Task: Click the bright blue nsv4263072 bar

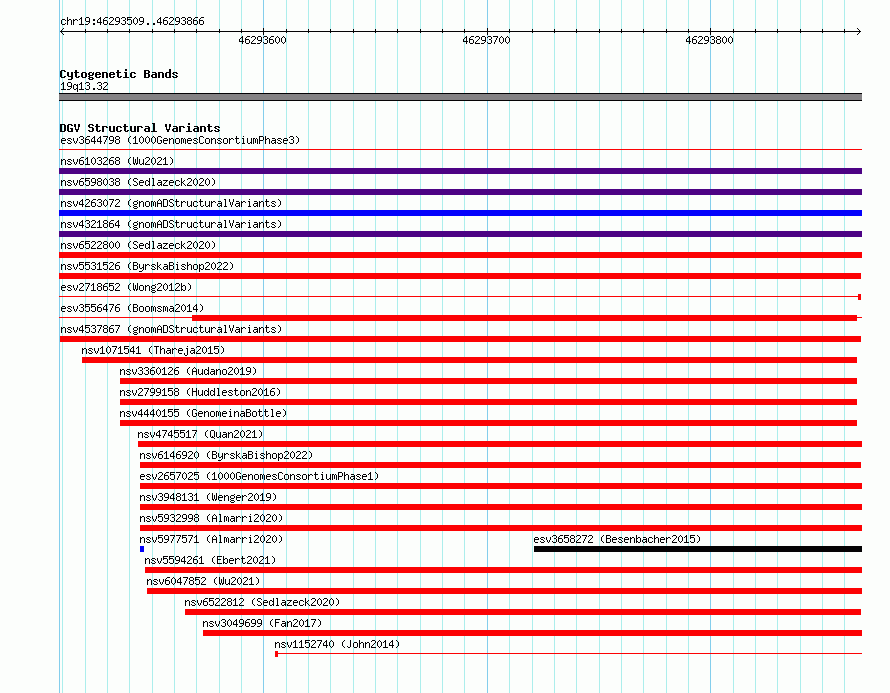Action: pyautogui.click(x=460, y=213)
